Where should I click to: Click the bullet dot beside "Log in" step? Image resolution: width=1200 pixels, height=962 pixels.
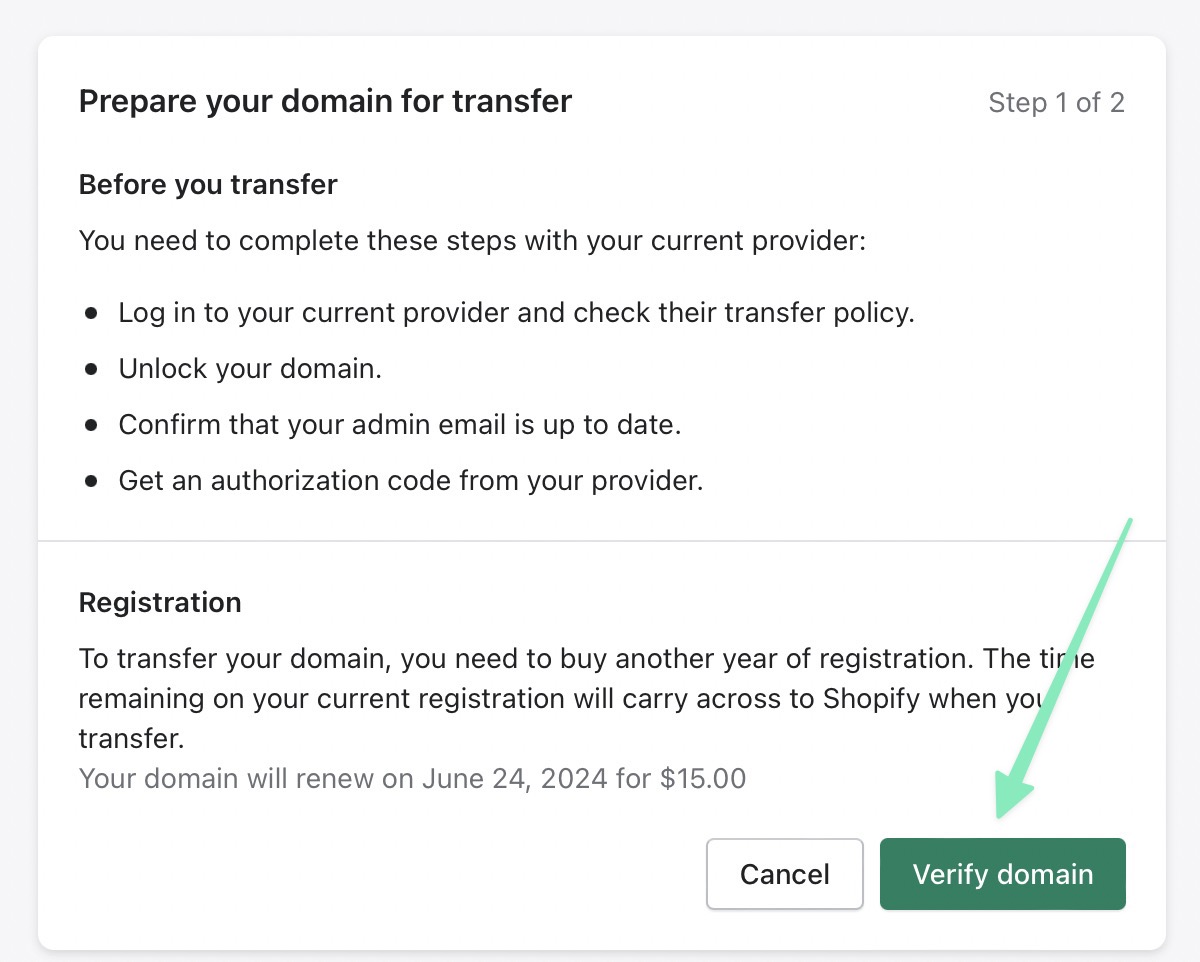pyautogui.click(x=92, y=314)
